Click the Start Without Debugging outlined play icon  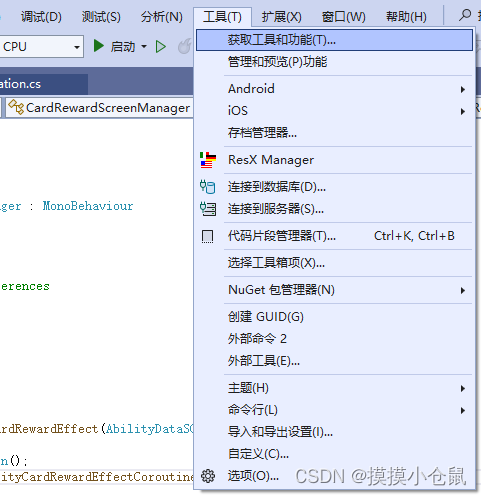161,47
